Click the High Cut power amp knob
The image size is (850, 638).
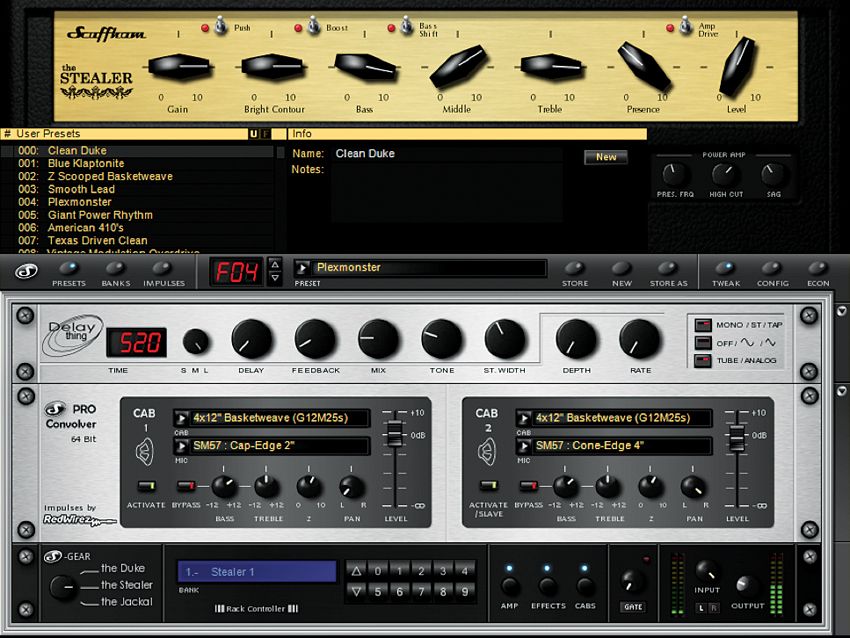tap(724, 174)
